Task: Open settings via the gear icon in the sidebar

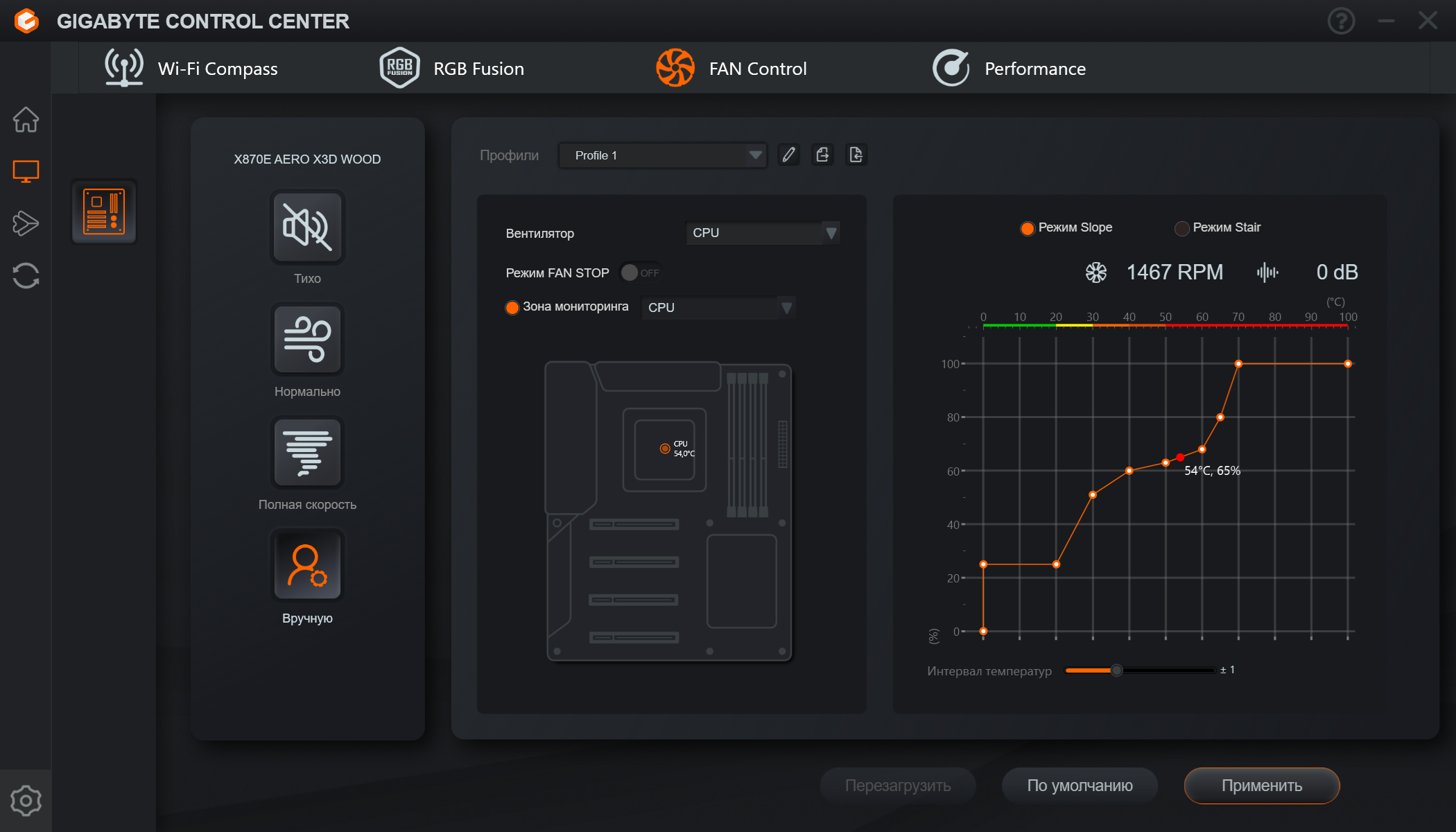Action: coord(26,801)
